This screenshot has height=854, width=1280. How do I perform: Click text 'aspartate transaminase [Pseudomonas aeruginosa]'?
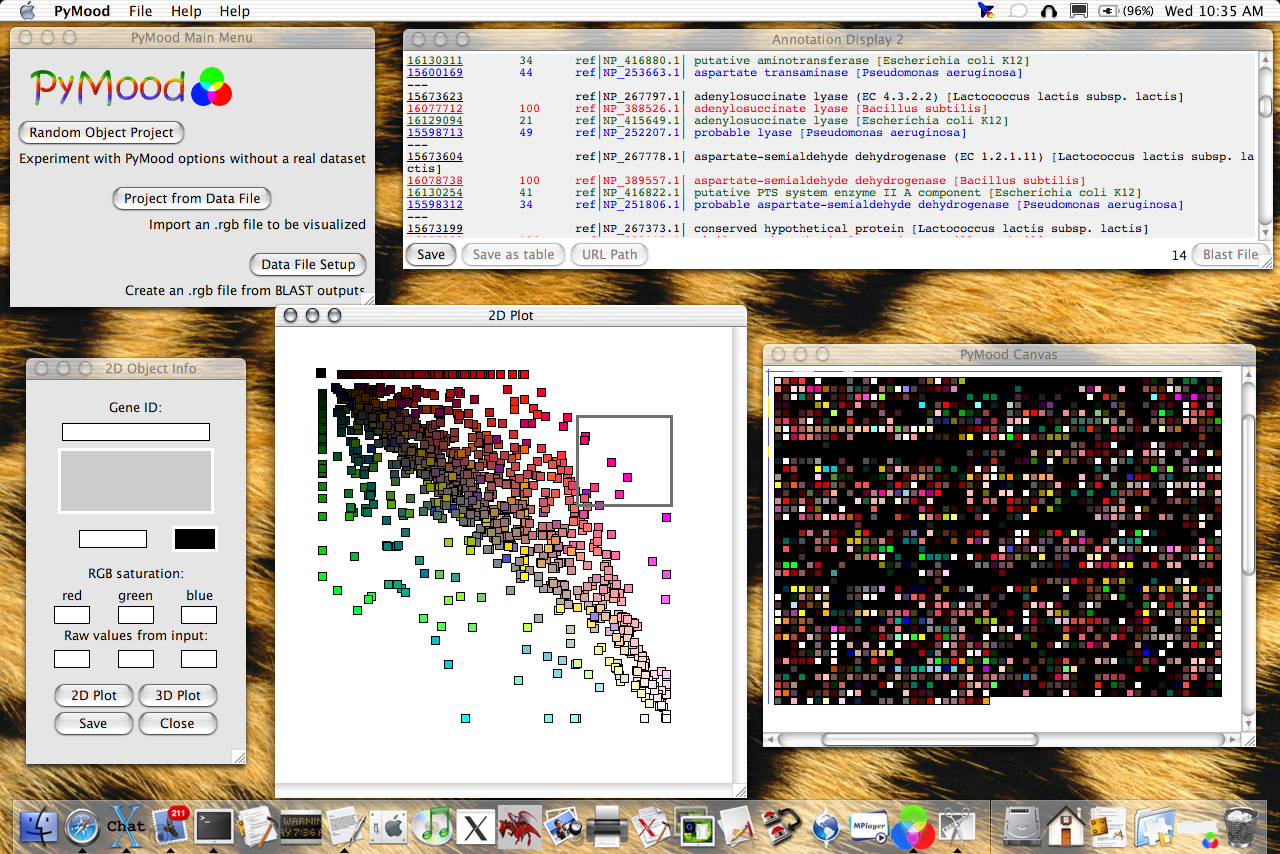tap(858, 73)
